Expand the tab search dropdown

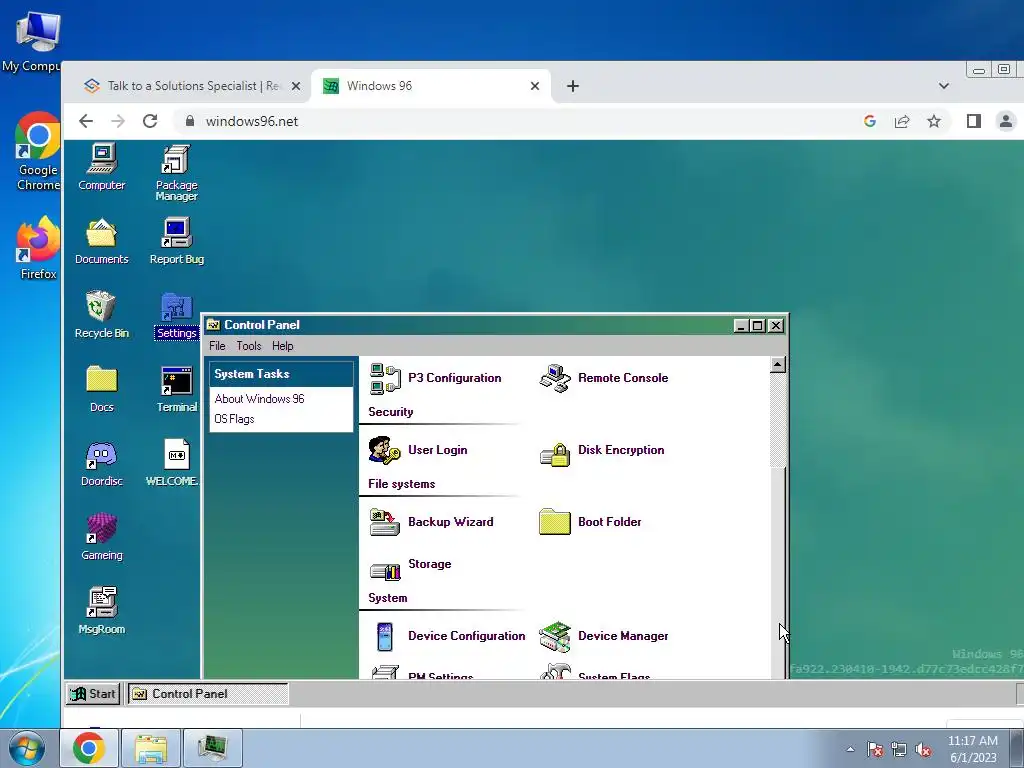click(944, 86)
